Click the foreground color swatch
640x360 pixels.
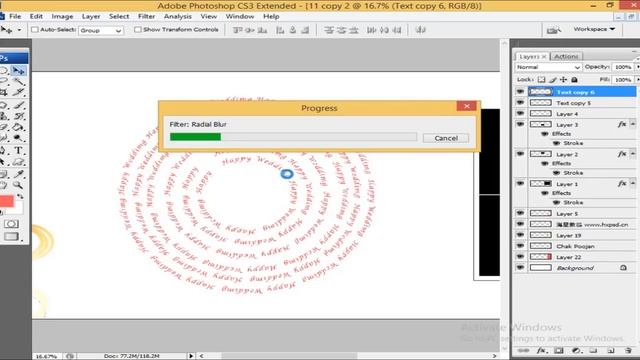(7, 201)
